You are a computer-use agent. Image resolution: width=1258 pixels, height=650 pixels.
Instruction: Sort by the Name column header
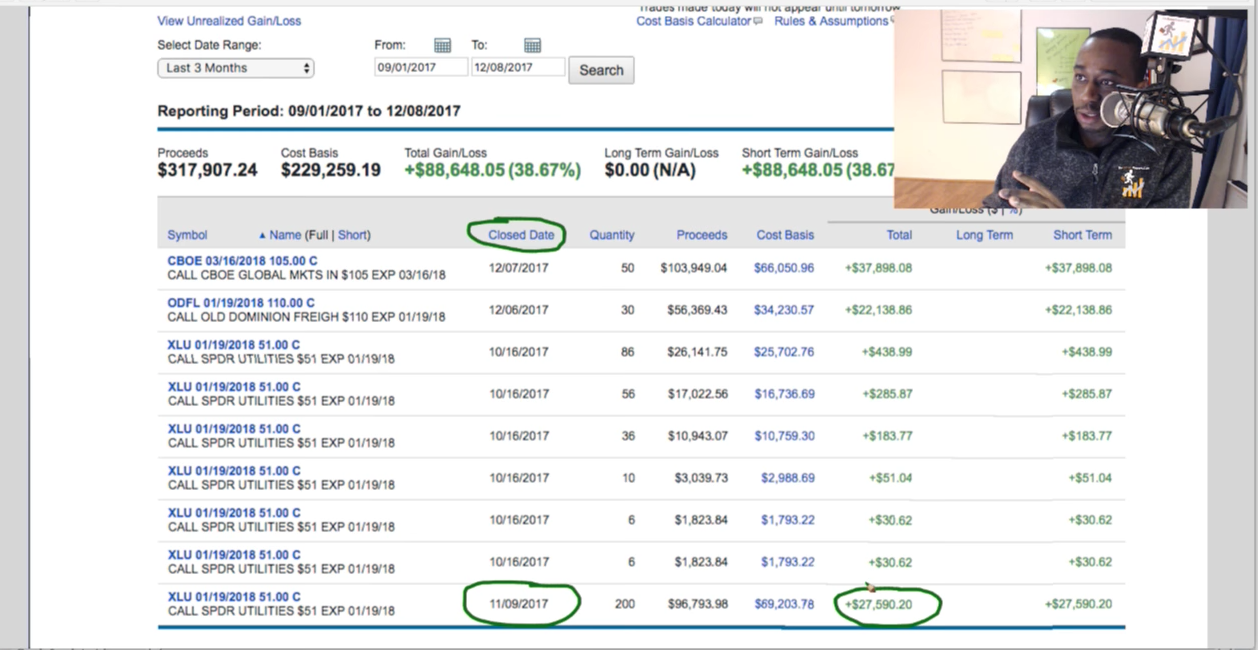coord(285,235)
